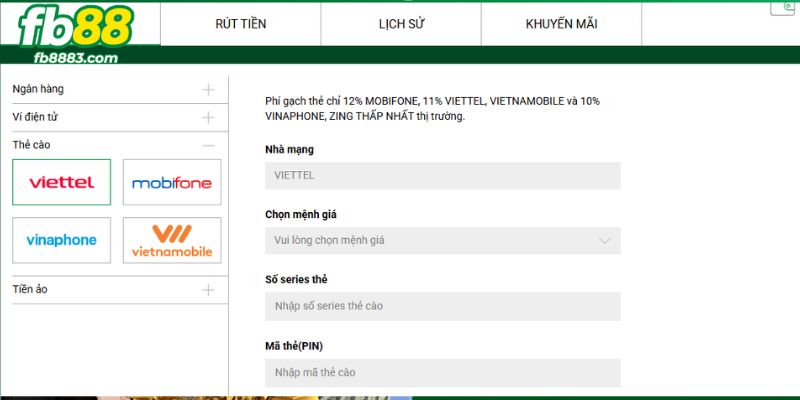
Task: Click the Chọn mệnh giá label
Action: tap(301, 214)
